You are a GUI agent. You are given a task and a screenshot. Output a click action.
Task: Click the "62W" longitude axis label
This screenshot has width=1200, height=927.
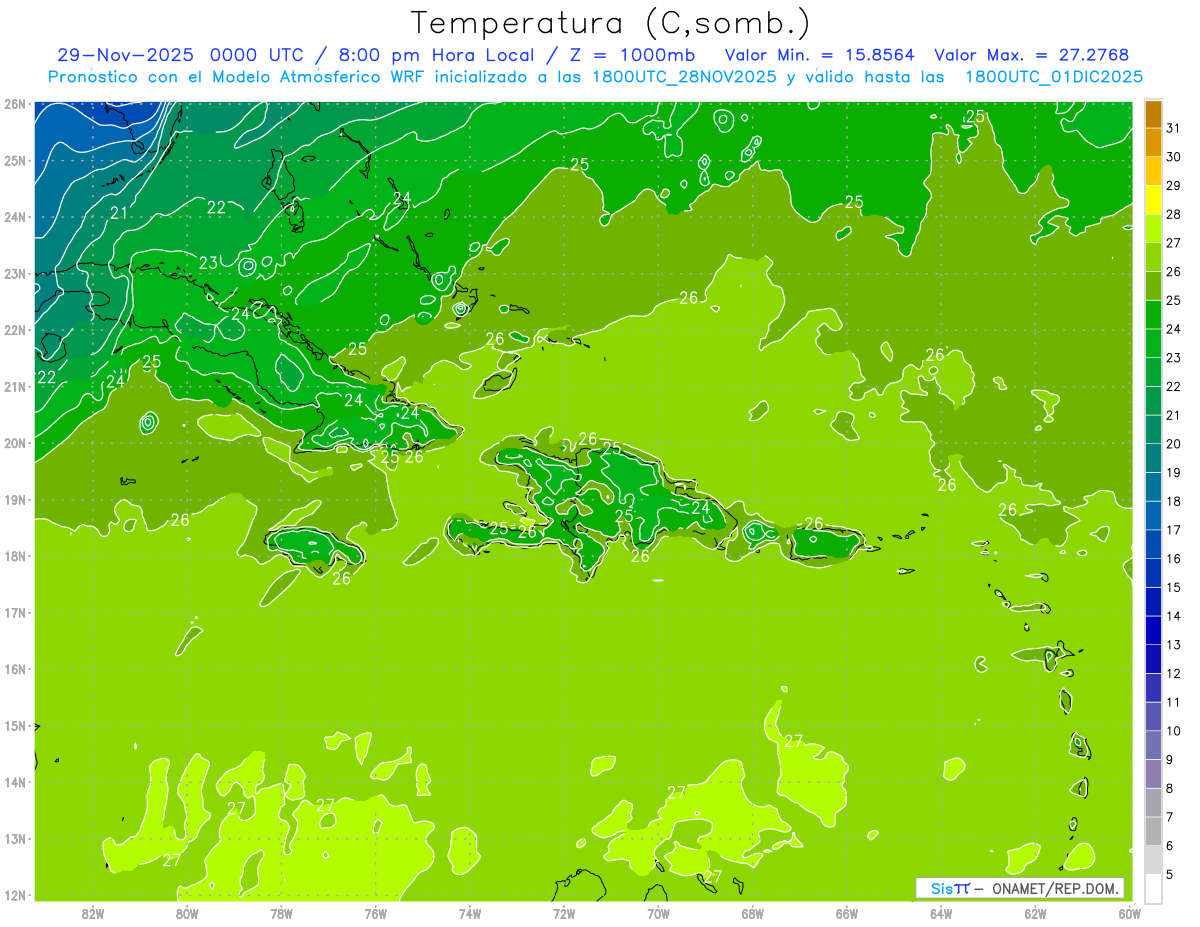(x=1035, y=912)
